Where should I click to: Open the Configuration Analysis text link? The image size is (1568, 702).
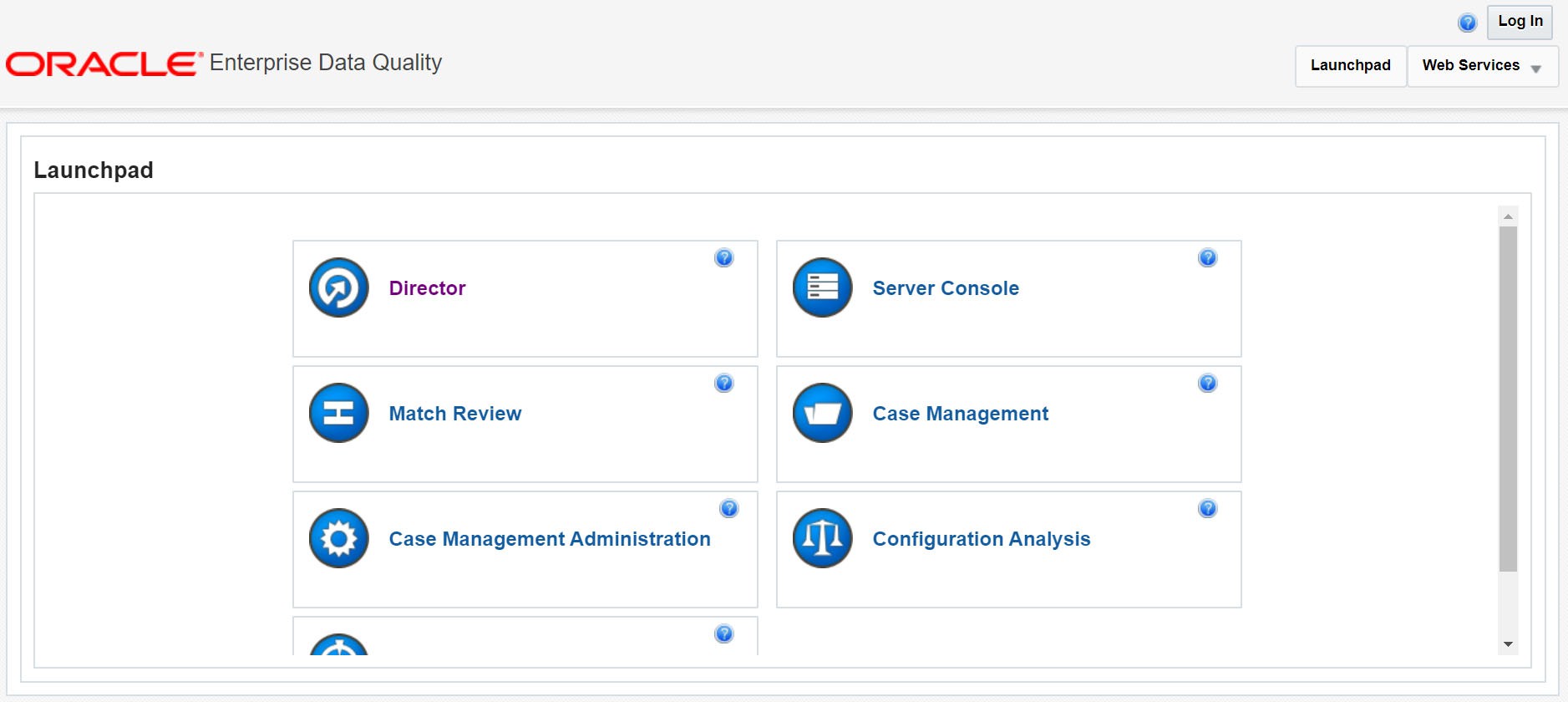982,539
